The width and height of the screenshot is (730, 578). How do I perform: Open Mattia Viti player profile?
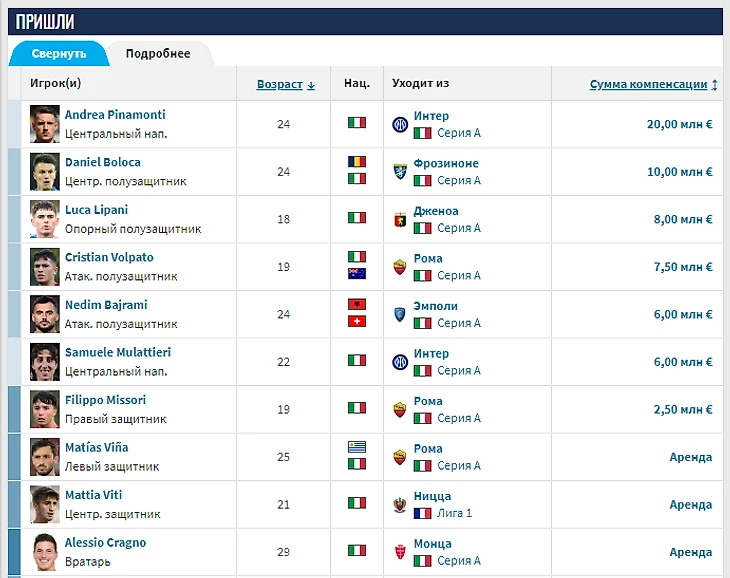click(x=93, y=495)
